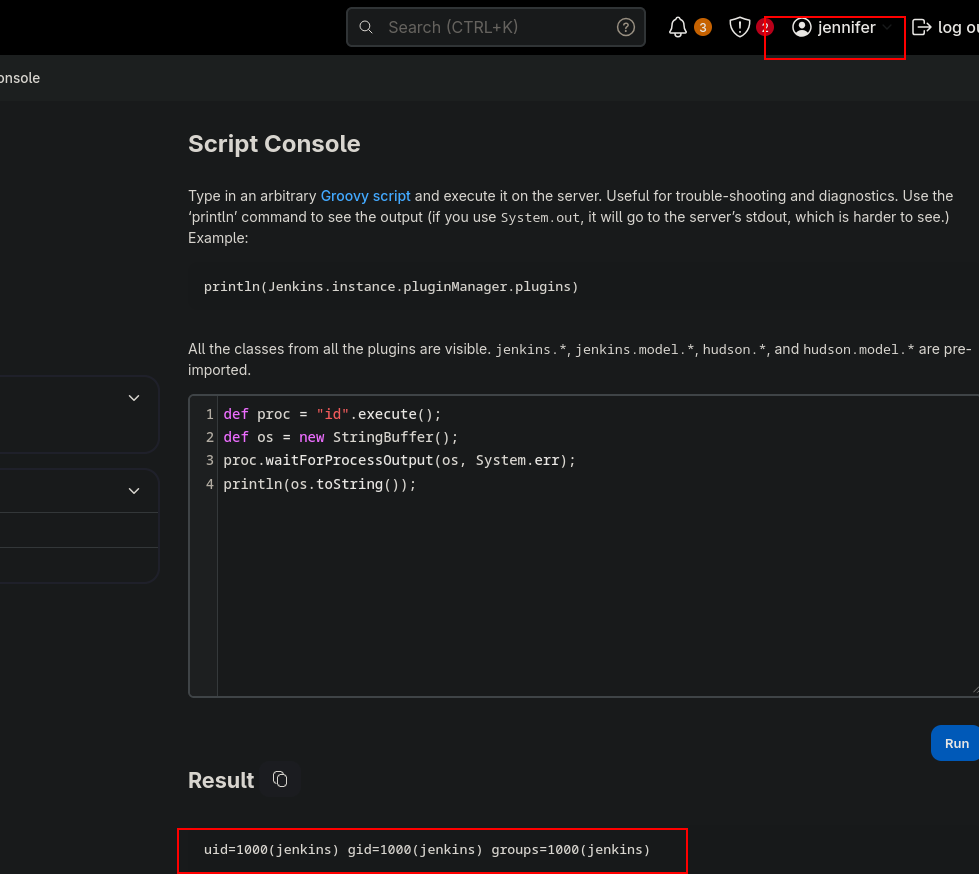Click the question mark help icon in search
Viewport: 979px width, 874px height.
coord(626,28)
